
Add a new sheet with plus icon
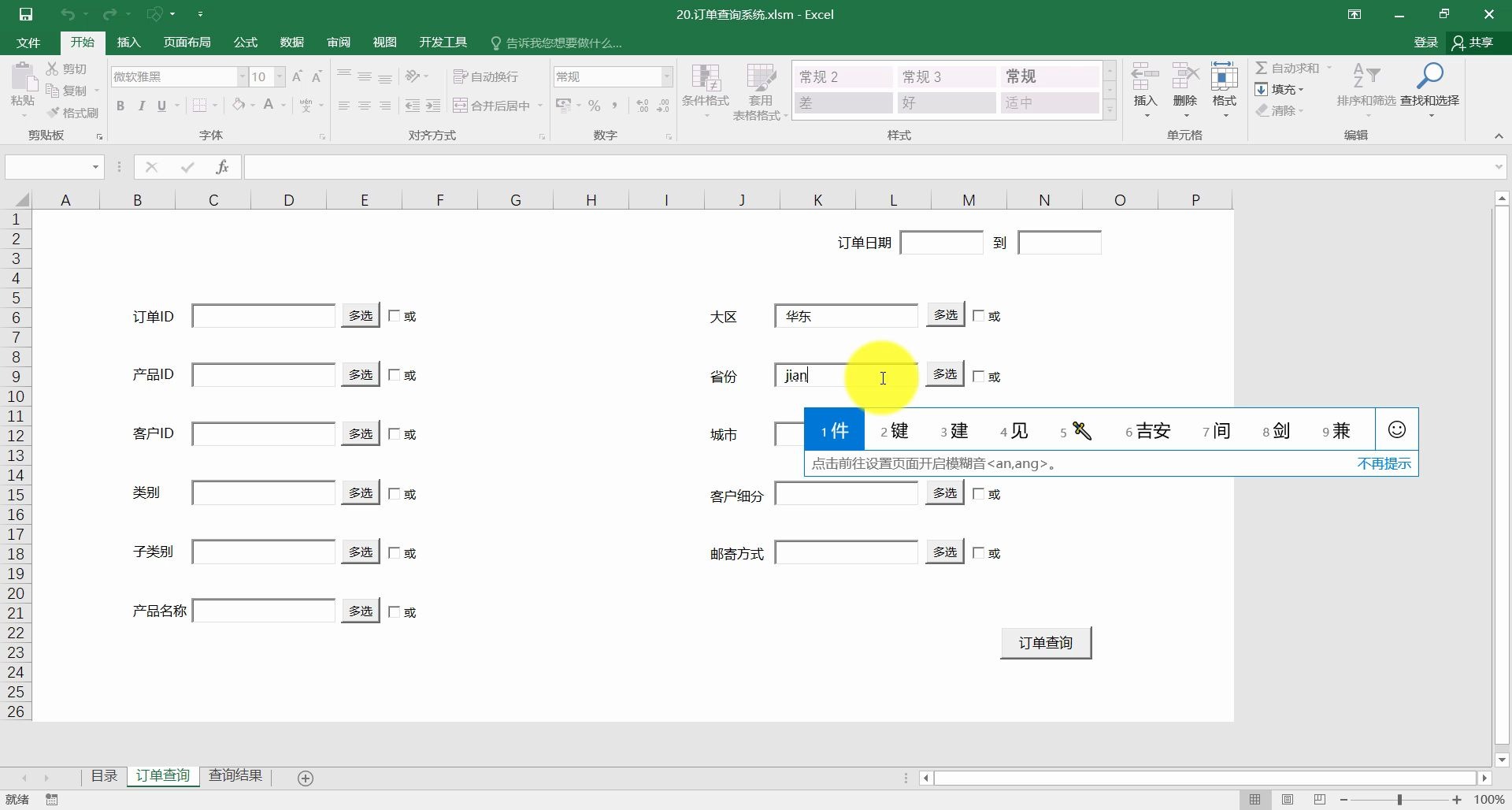pos(306,778)
